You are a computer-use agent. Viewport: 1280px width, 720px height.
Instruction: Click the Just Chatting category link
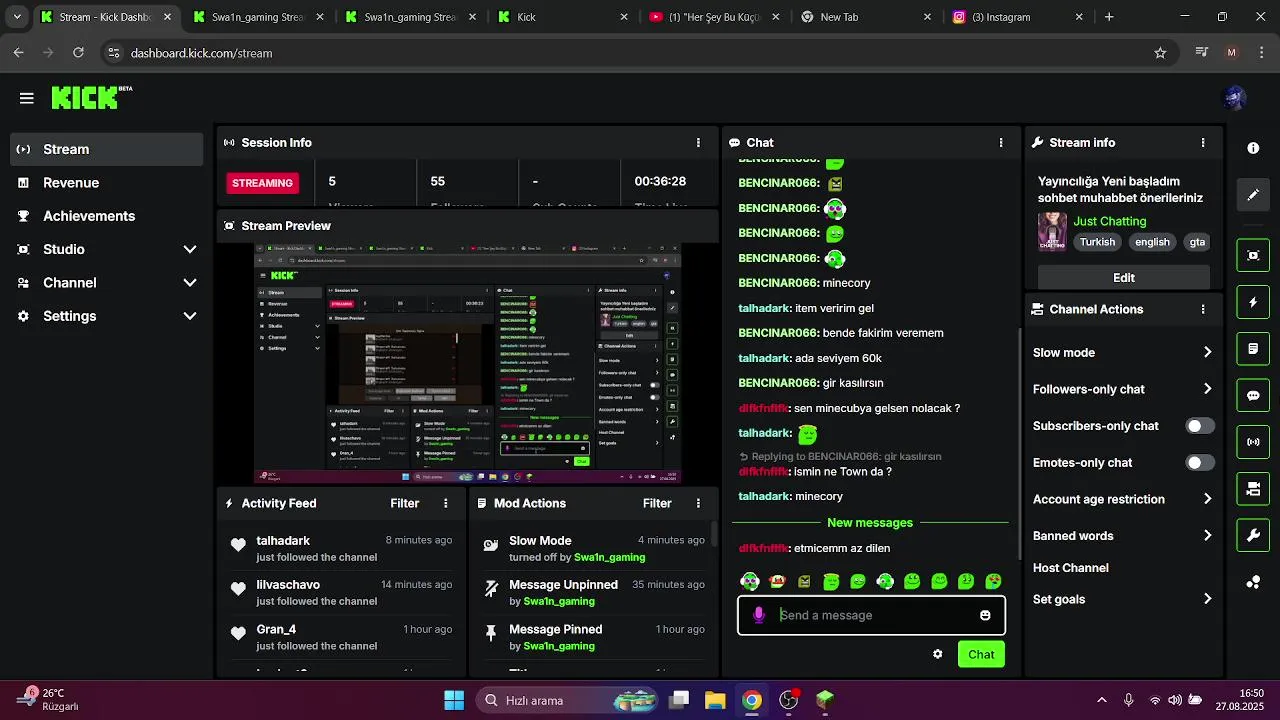1110,221
